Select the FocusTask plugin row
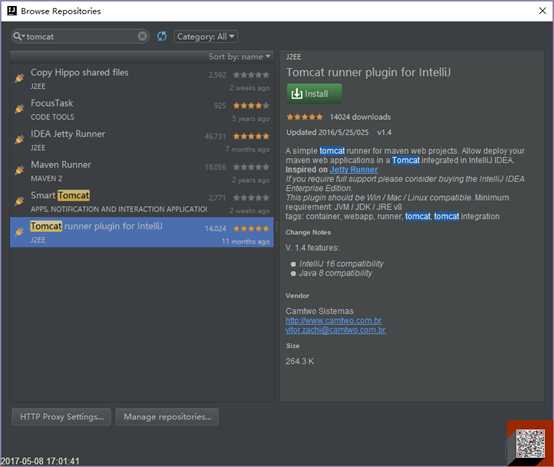This screenshot has height=467, width=554. click(x=141, y=110)
